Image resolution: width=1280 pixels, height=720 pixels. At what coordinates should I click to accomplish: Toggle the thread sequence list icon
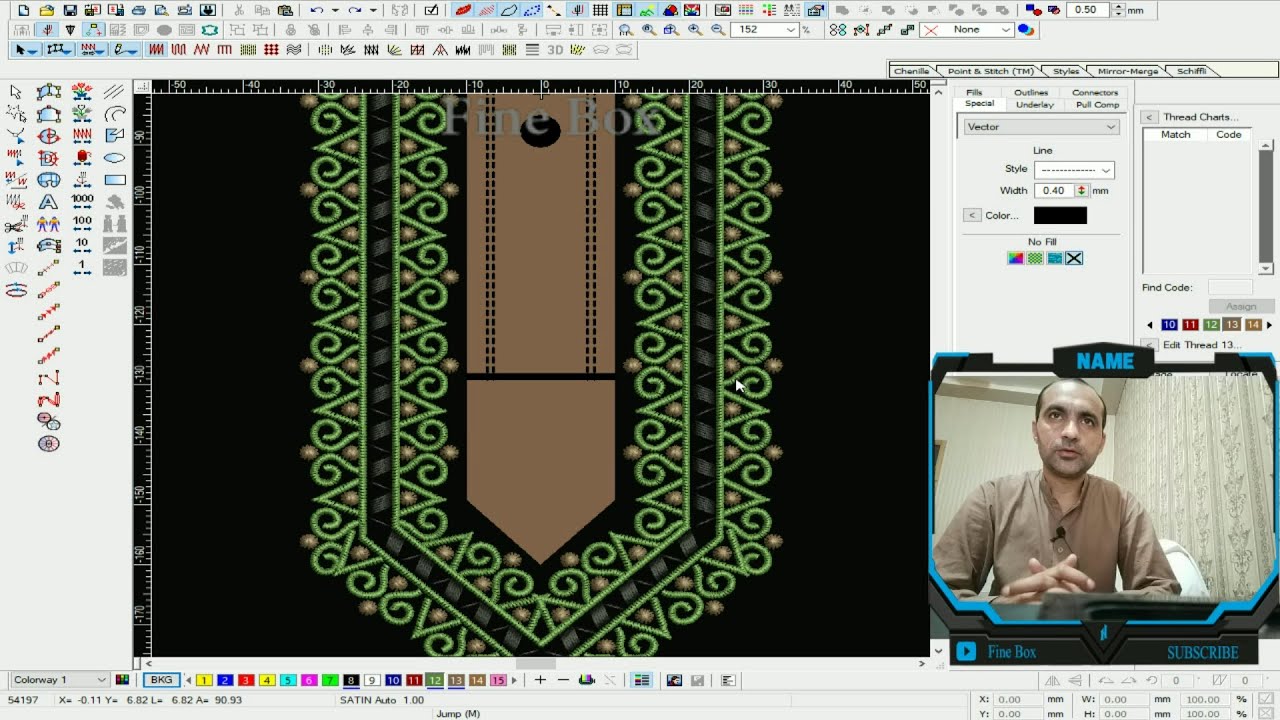pyautogui.click(x=641, y=680)
